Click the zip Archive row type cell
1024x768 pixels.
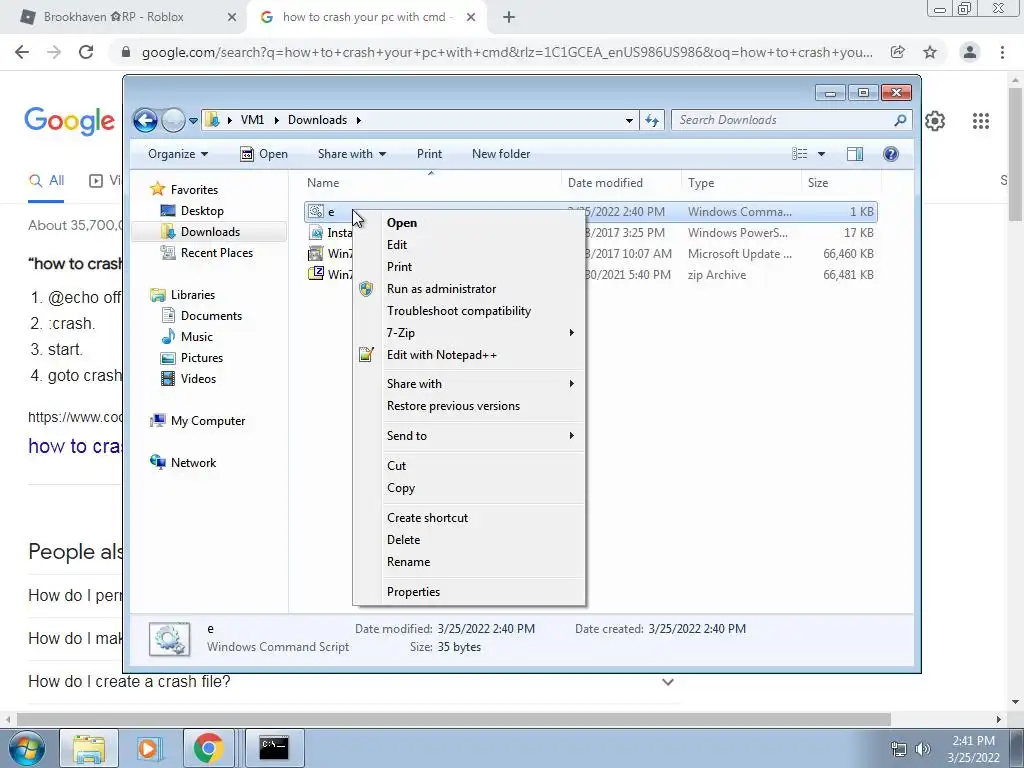716,275
